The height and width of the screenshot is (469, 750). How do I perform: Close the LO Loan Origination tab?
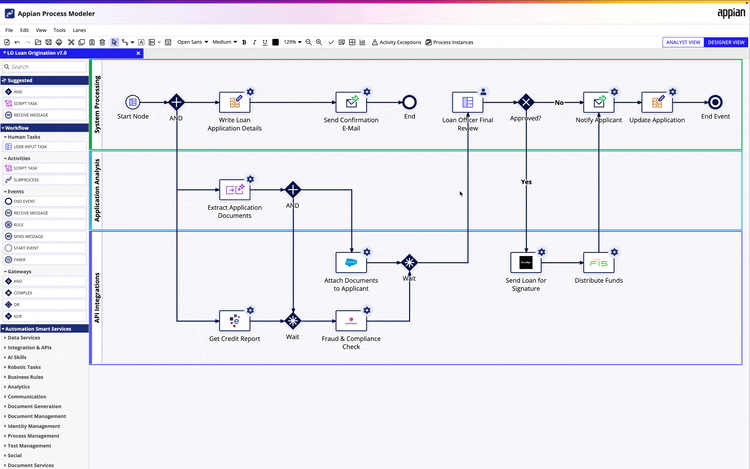tap(138, 53)
